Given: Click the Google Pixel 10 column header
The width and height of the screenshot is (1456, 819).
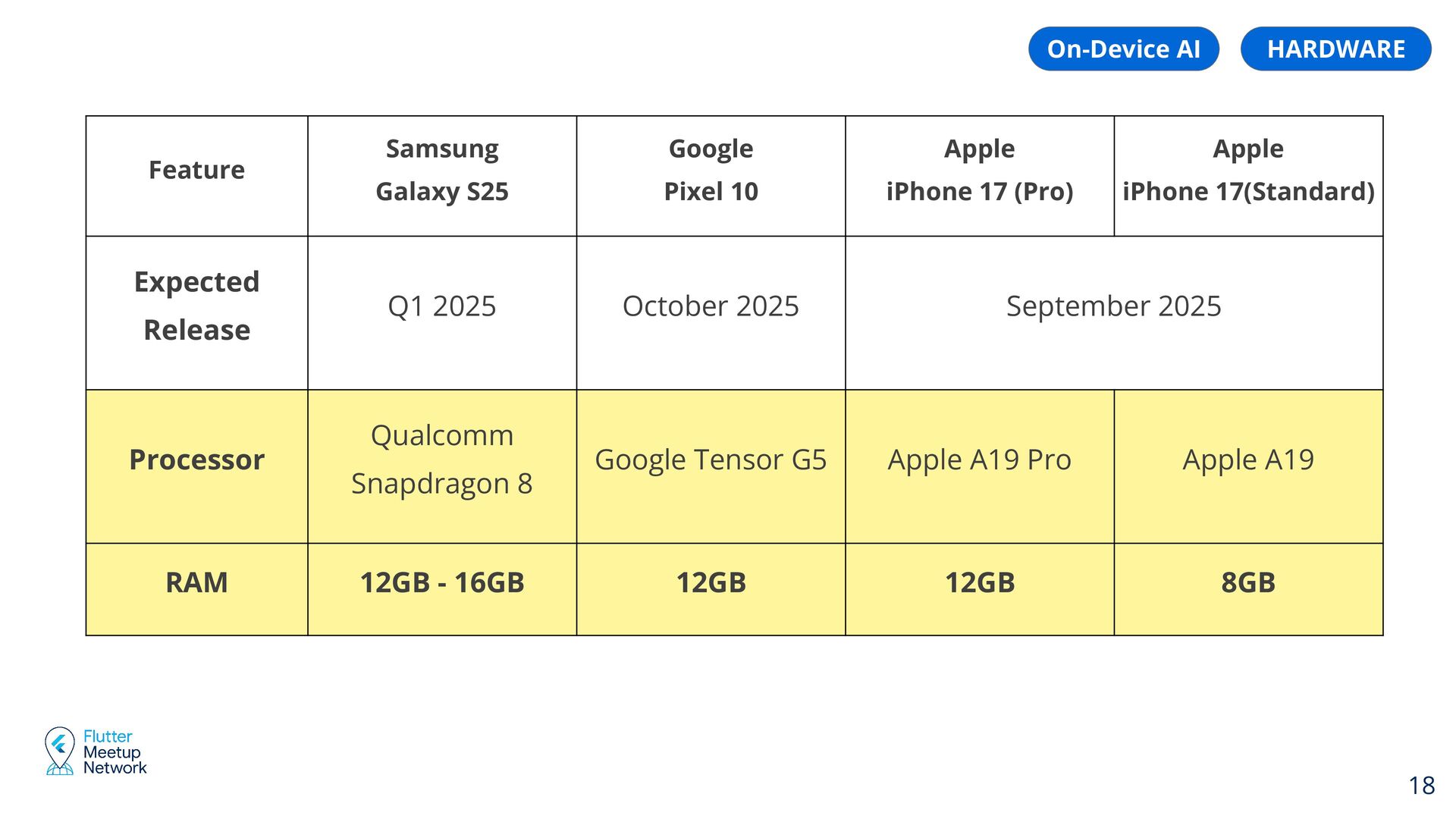Looking at the screenshot, I should coord(711,171).
